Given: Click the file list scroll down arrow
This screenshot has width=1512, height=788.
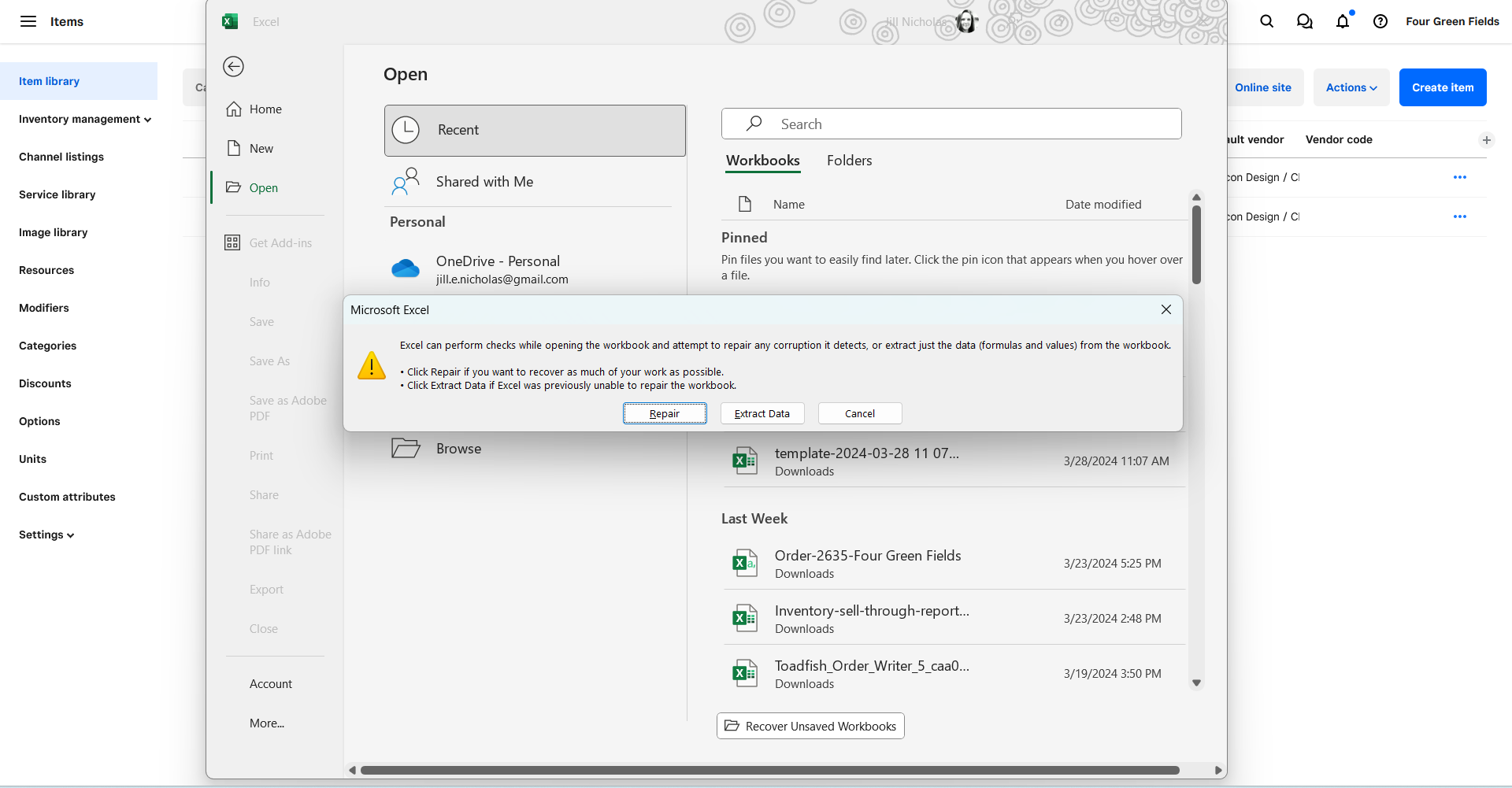Looking at the screenshot, I should point(1196,683).
